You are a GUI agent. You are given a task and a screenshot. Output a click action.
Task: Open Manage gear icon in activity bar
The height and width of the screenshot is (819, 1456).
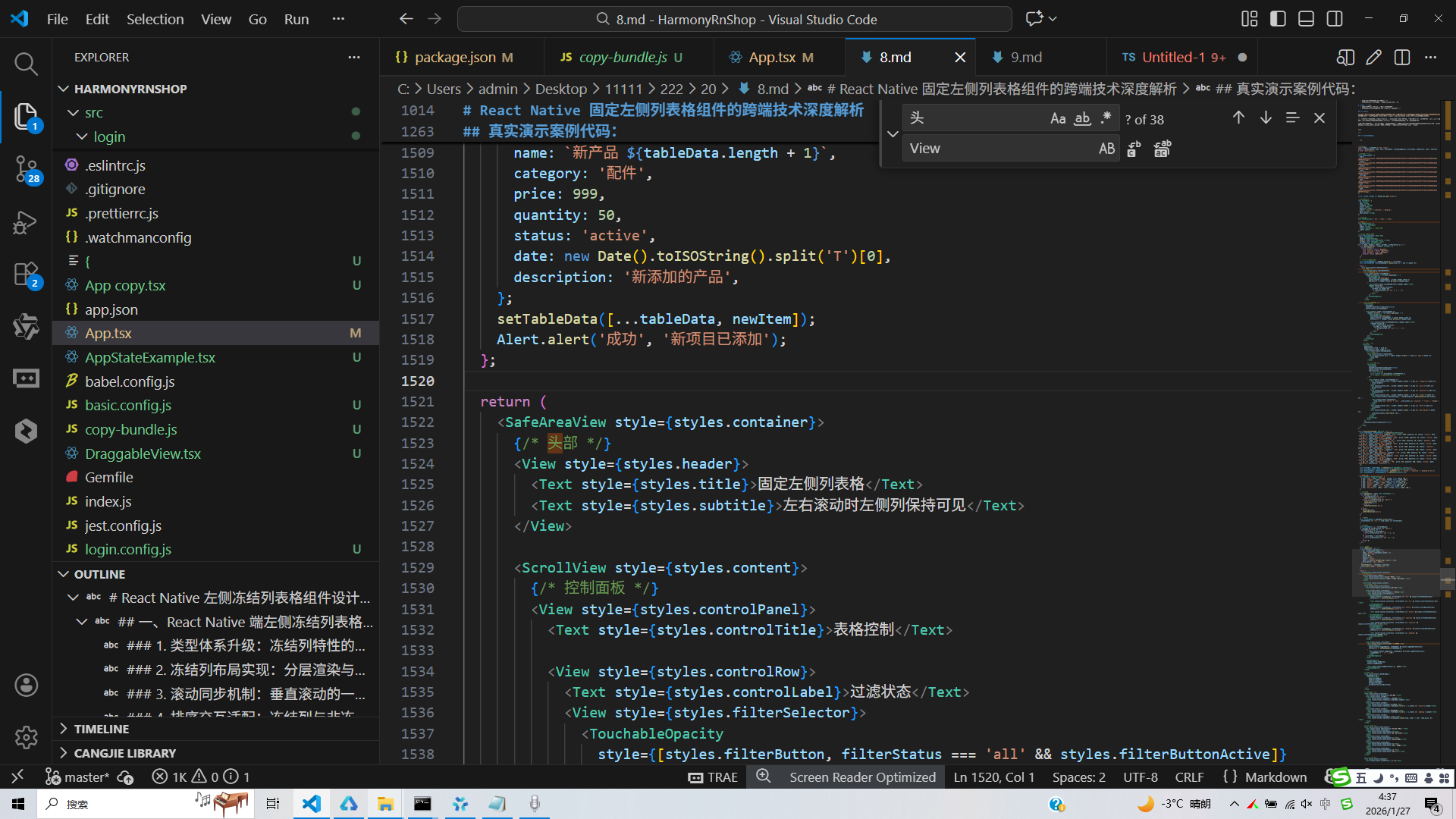click(26, 737)
